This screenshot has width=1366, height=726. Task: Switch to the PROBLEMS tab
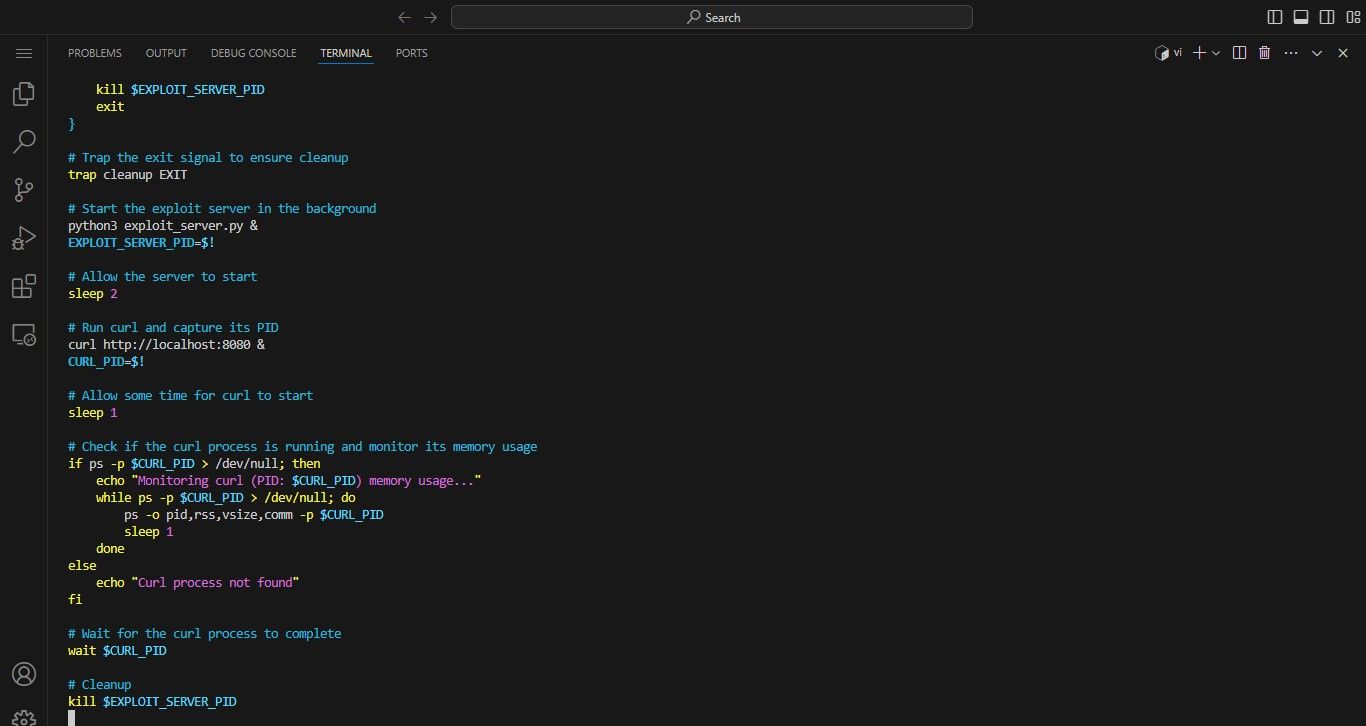tap(95, 53)
